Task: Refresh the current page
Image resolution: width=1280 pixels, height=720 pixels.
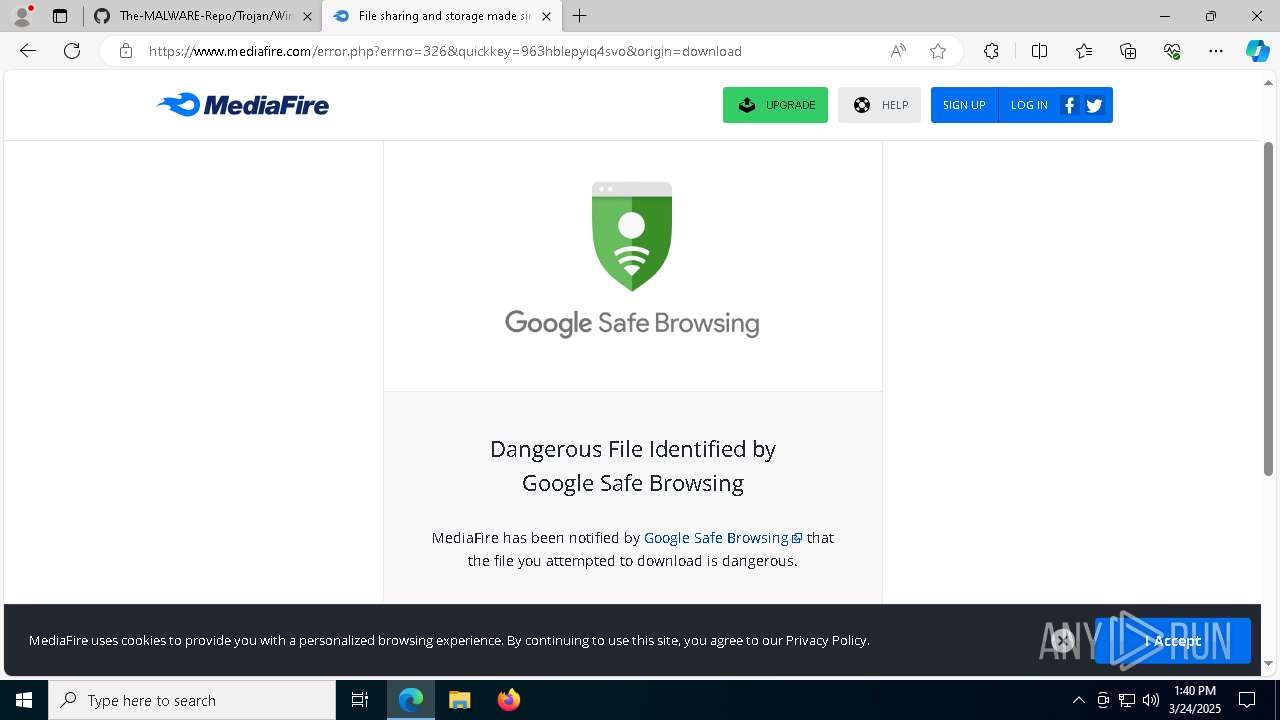Action: (x=72, y=51)
